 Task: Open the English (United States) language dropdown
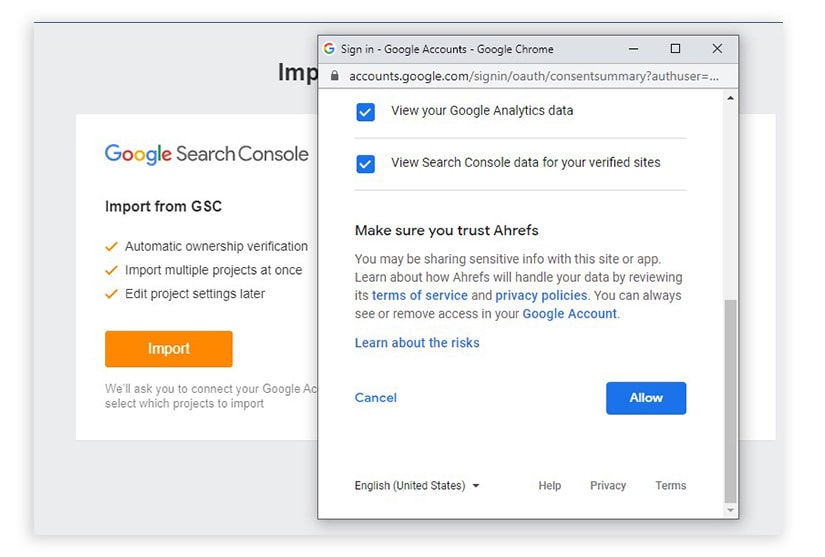pos(417,486)
